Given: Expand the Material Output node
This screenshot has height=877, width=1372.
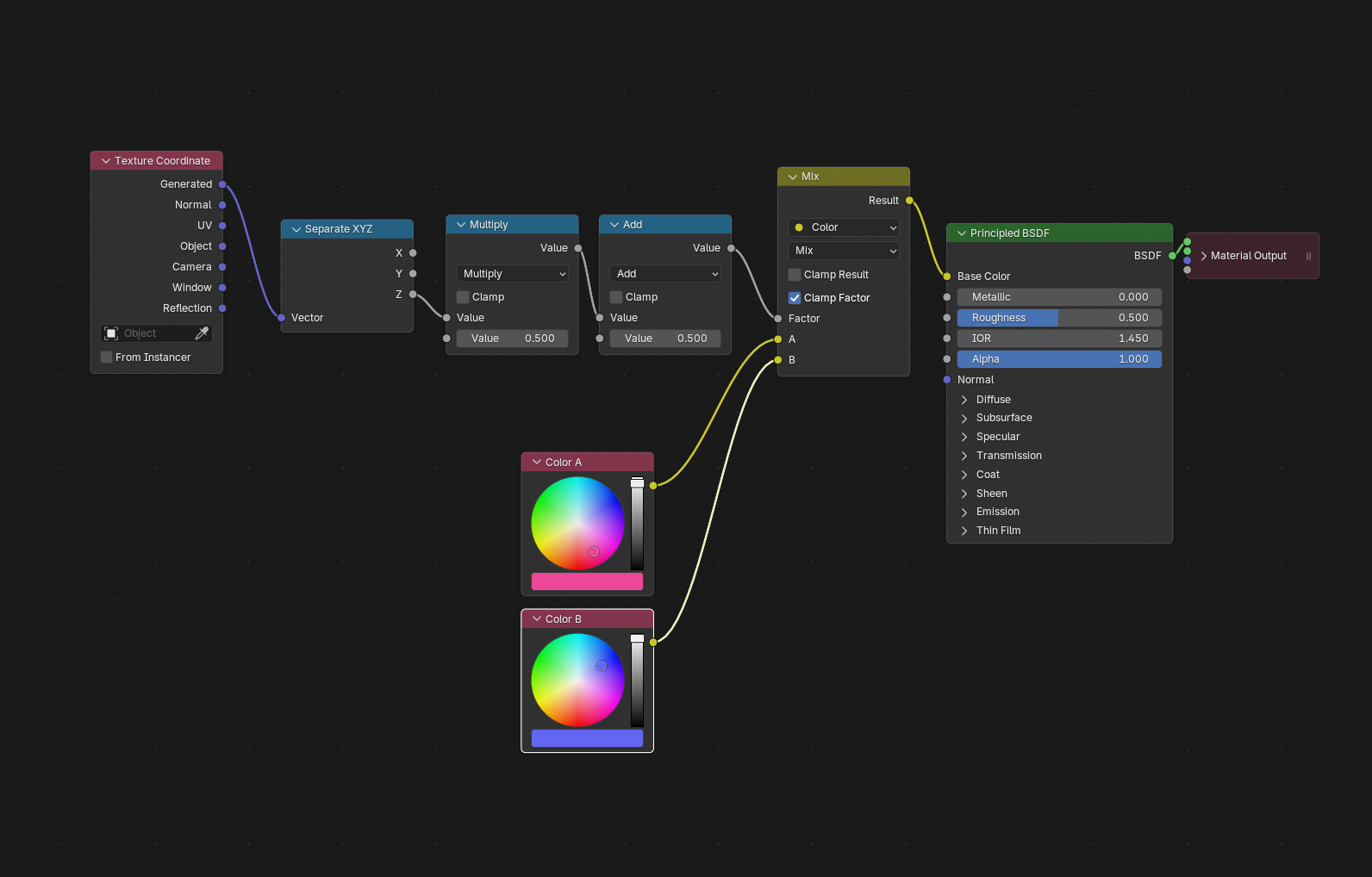Looking at the screenshot, I should click(1203, 256).
